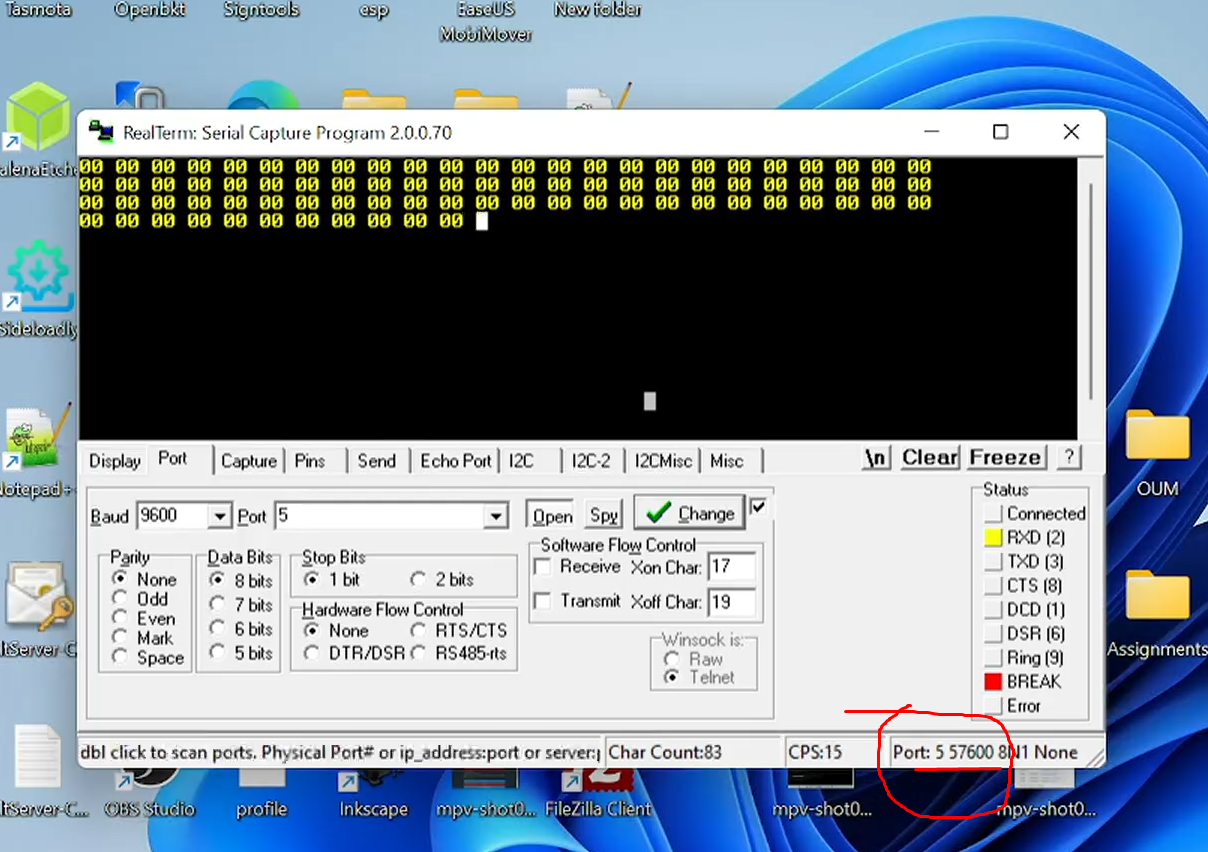1208x852 pixels.
Task: Select the blank text document desktop icon
Action: [38, 757]
